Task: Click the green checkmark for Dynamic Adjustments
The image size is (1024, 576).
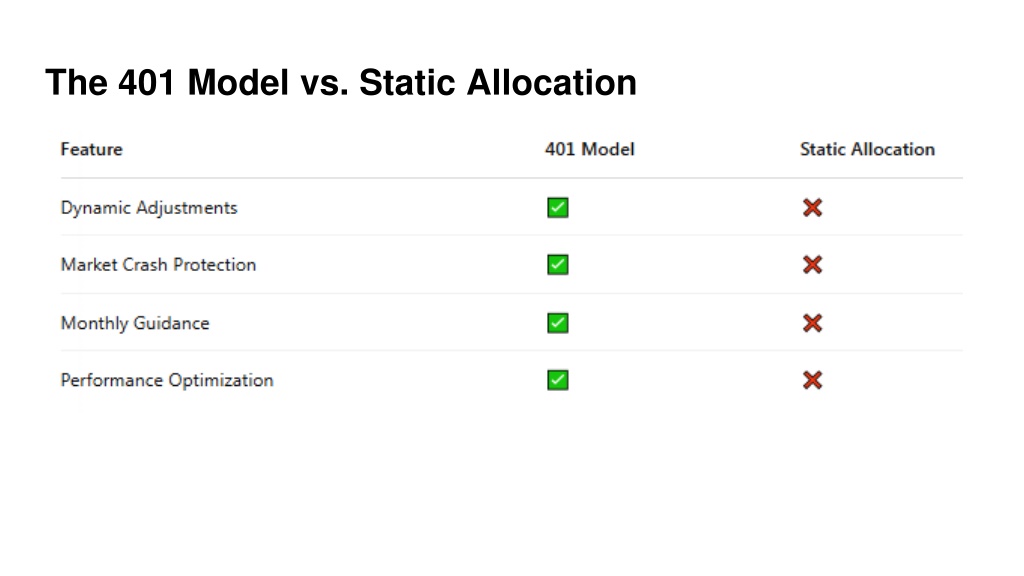Action: tap(558, 208)
